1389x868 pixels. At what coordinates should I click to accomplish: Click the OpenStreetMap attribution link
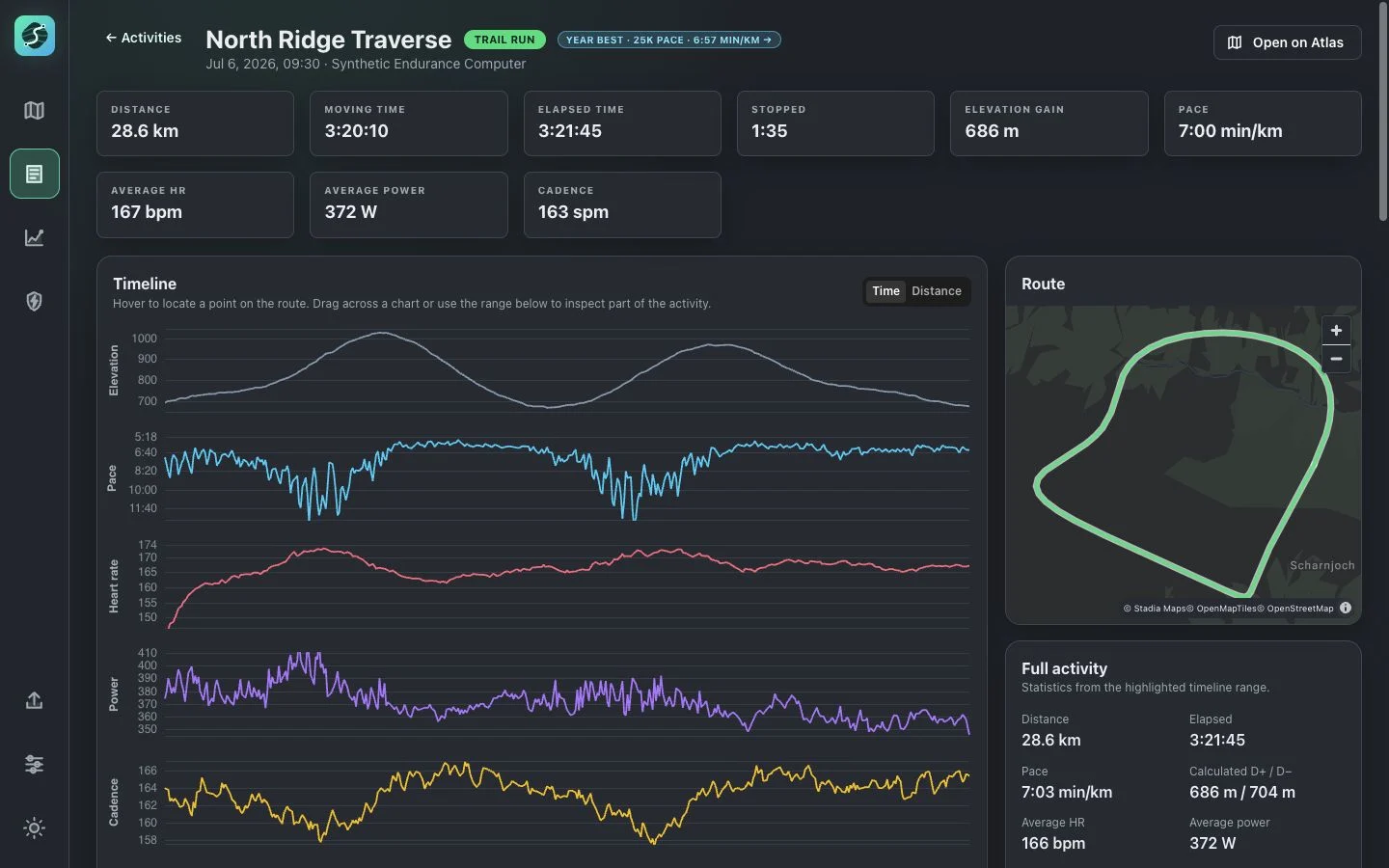(x=1295, y=609)
